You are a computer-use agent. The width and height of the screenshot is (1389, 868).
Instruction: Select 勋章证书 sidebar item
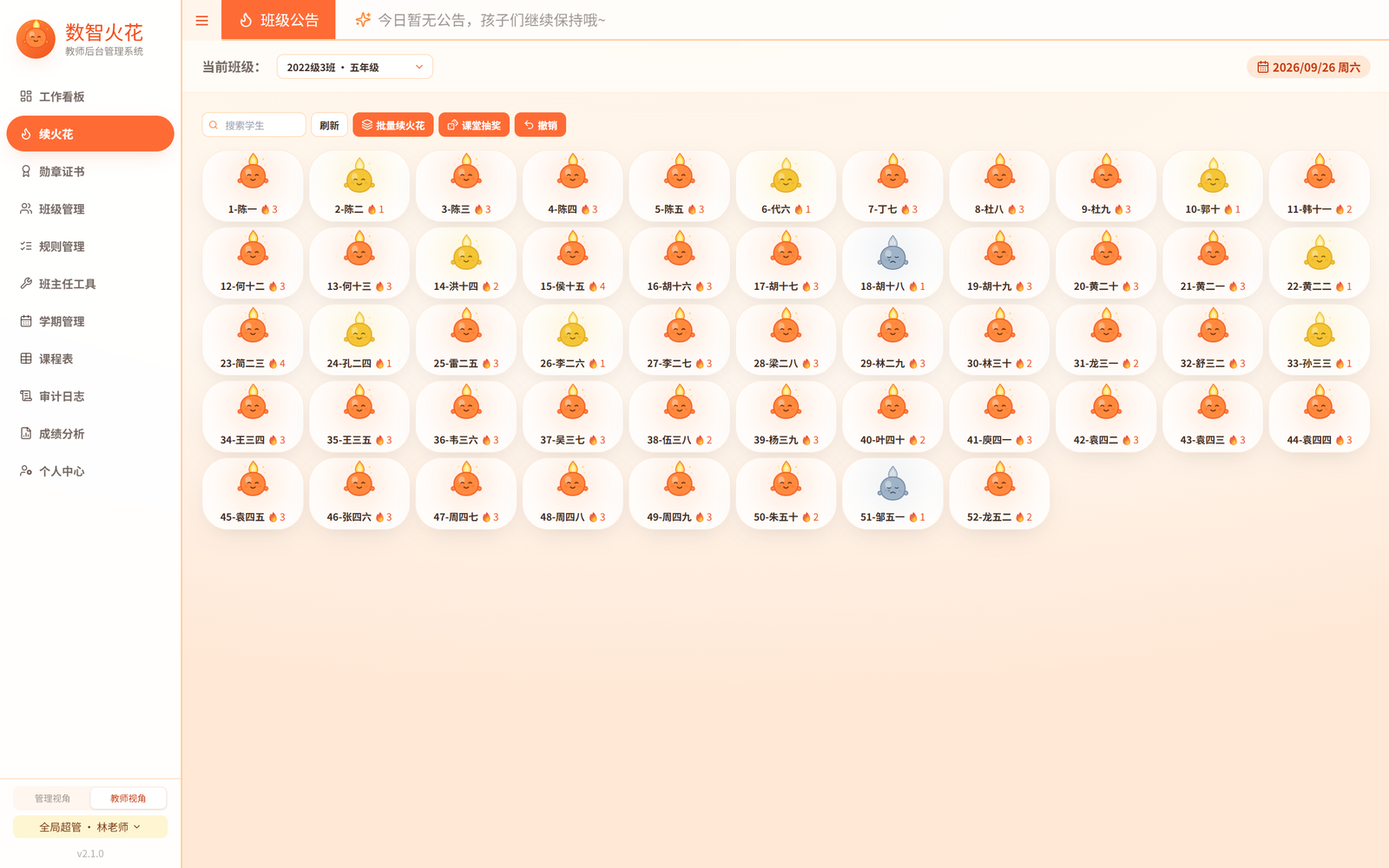click(x=90, y=171)
